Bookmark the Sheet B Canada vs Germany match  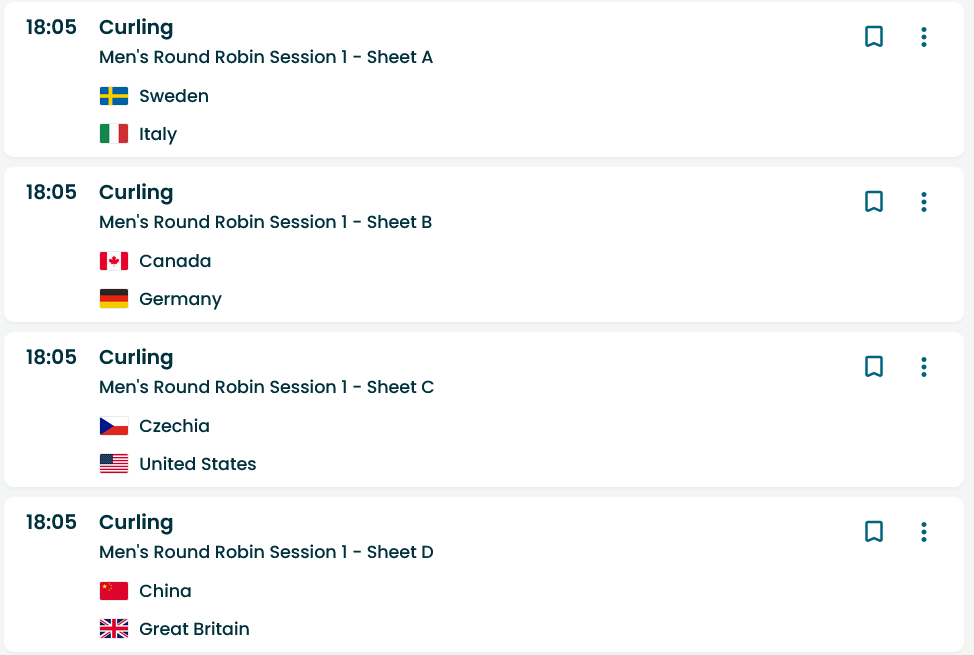874,201
